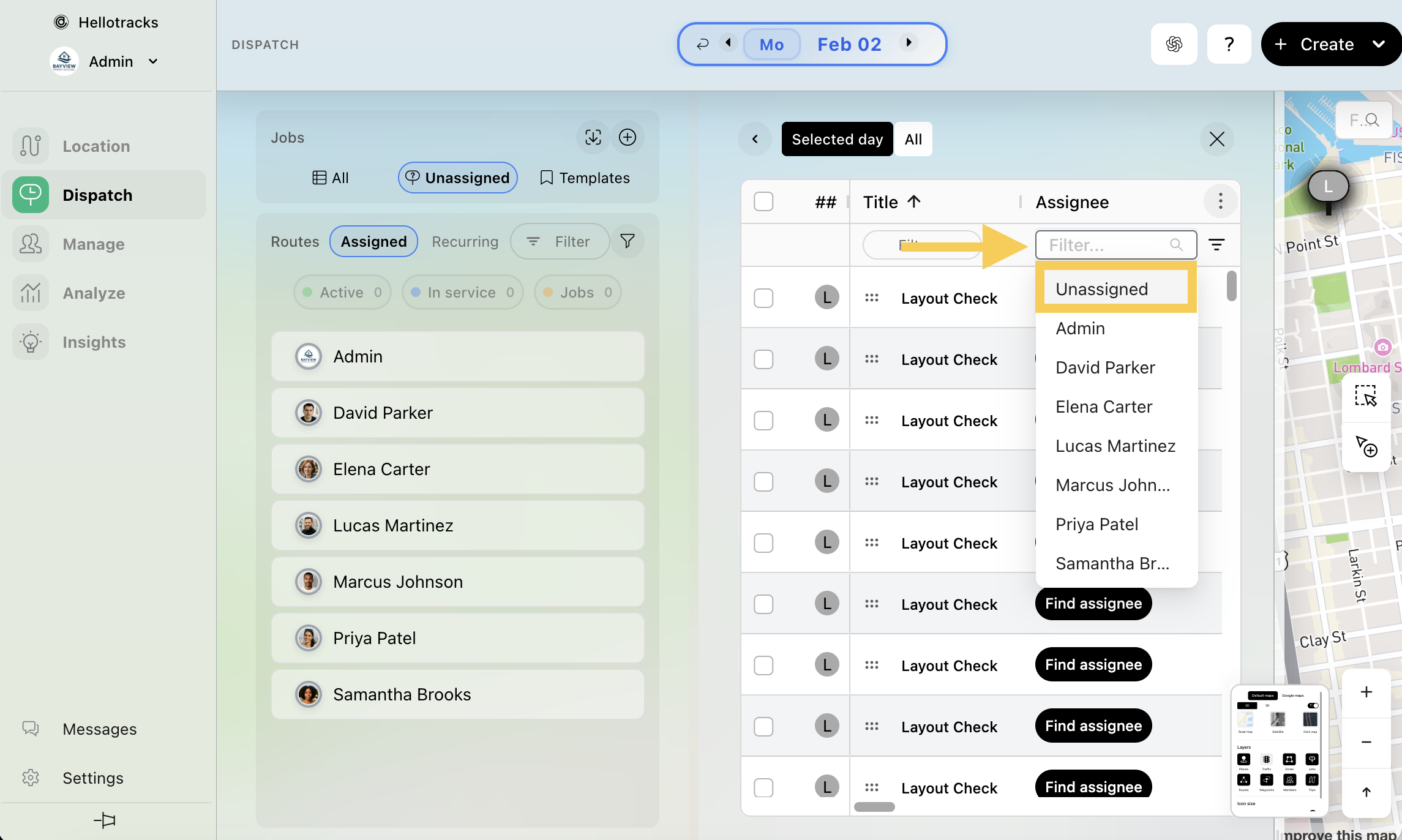Click the sidebar pin icon

pyautogui.click(x=105, y=820)
